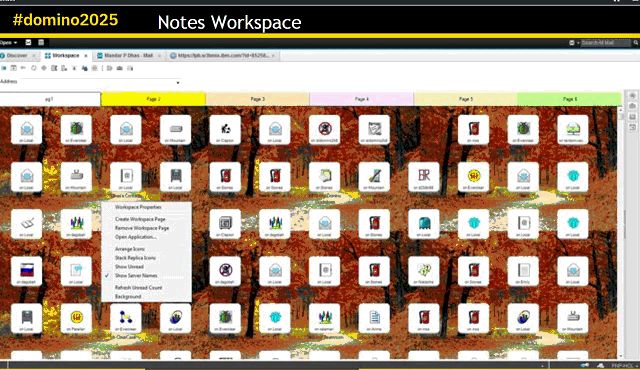Screen dimensions: 640x370
Task: Choose Background from the context menu
Action: point(128,297)
